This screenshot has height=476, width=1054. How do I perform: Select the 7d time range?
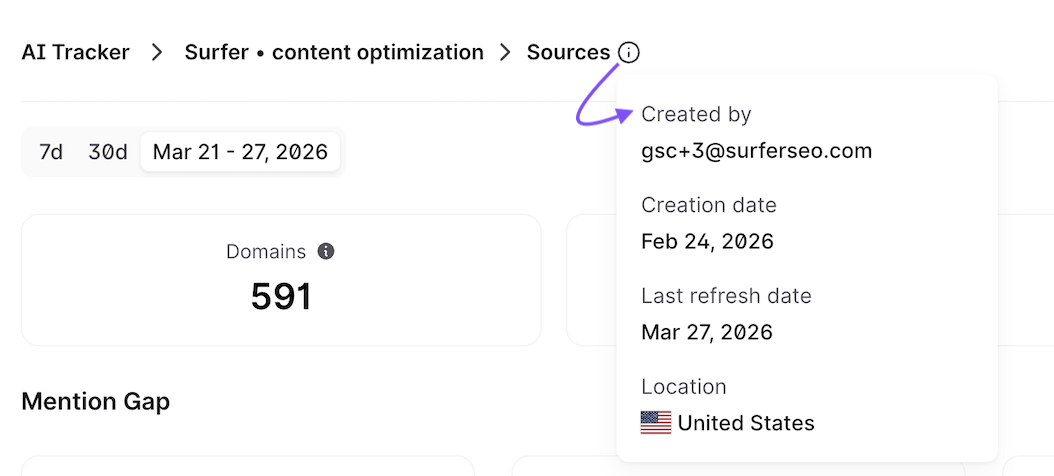point(51,153)
